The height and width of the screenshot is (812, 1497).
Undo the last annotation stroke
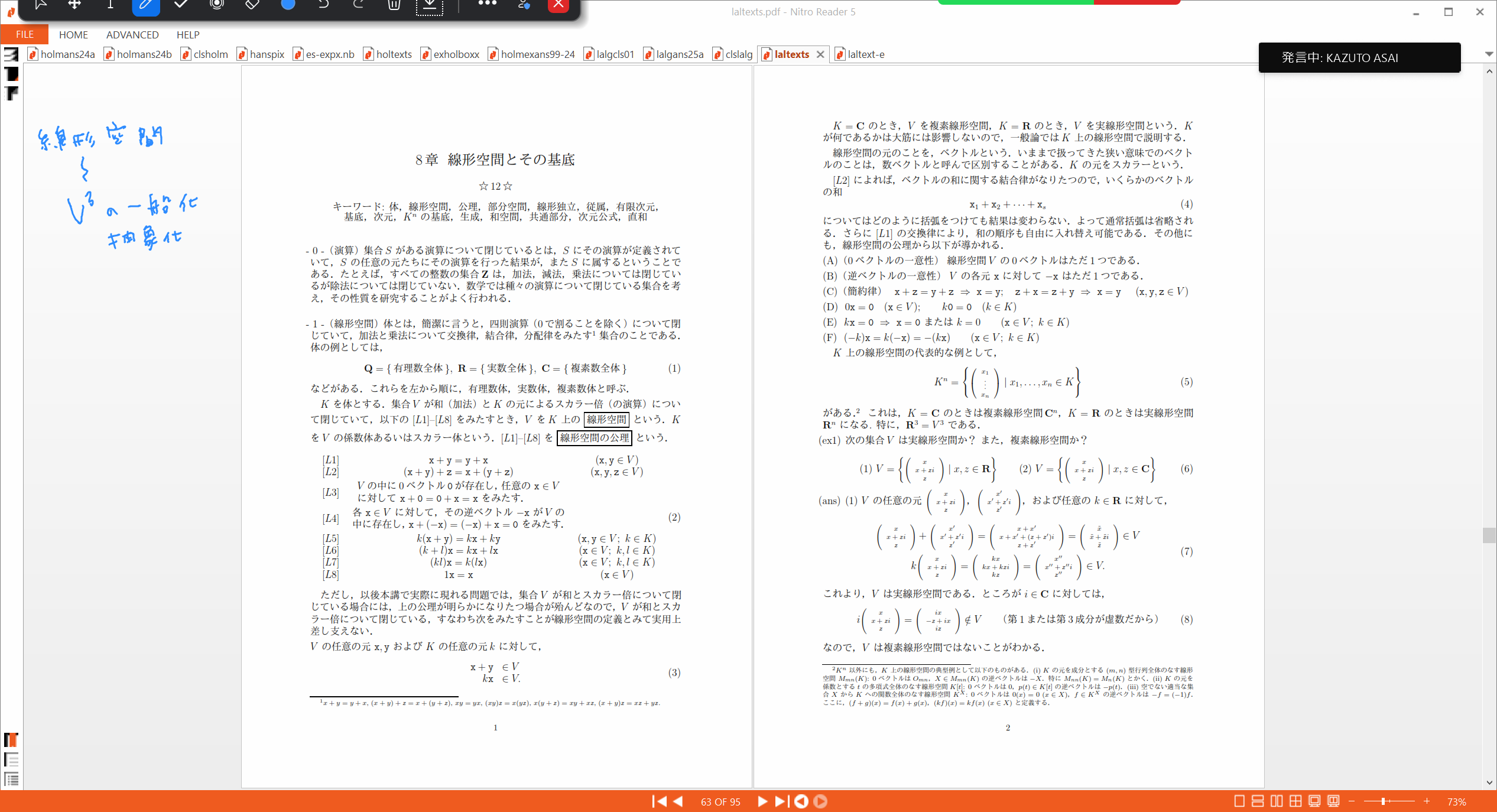[323, 5]
